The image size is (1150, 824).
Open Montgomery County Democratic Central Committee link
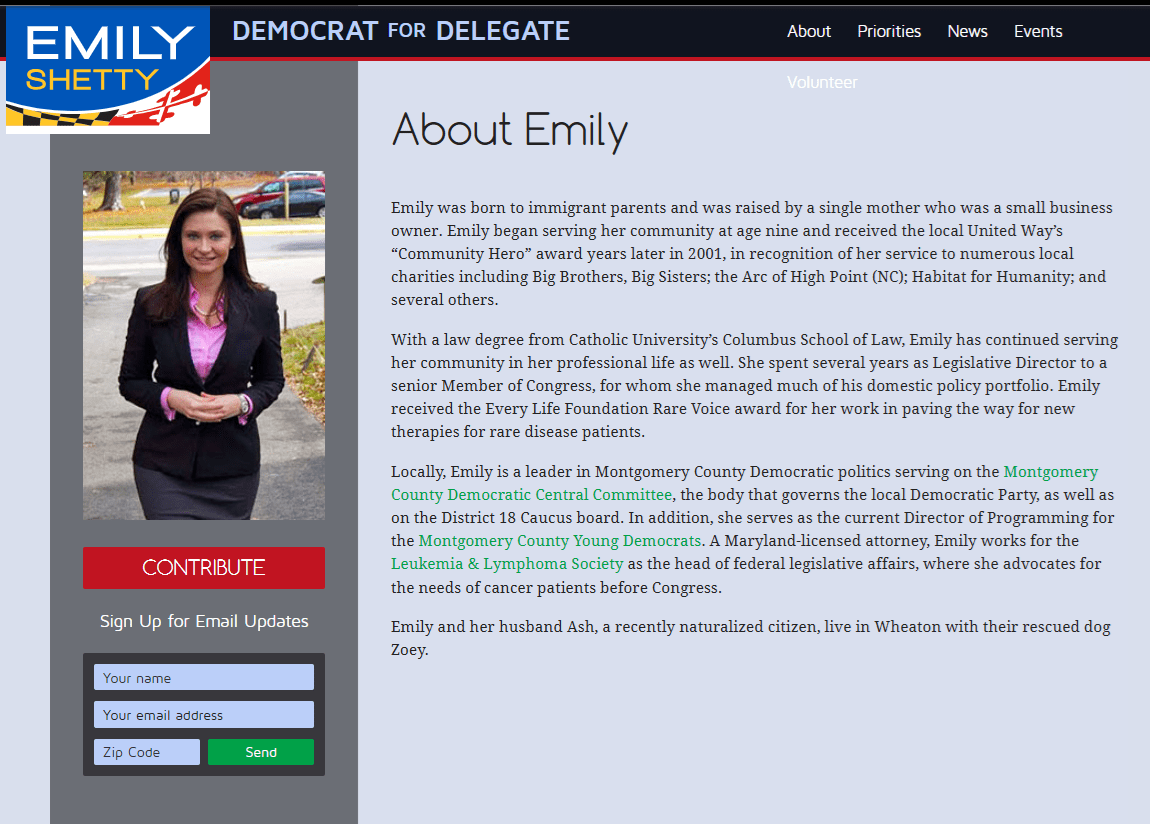click(x=531, y=495)
